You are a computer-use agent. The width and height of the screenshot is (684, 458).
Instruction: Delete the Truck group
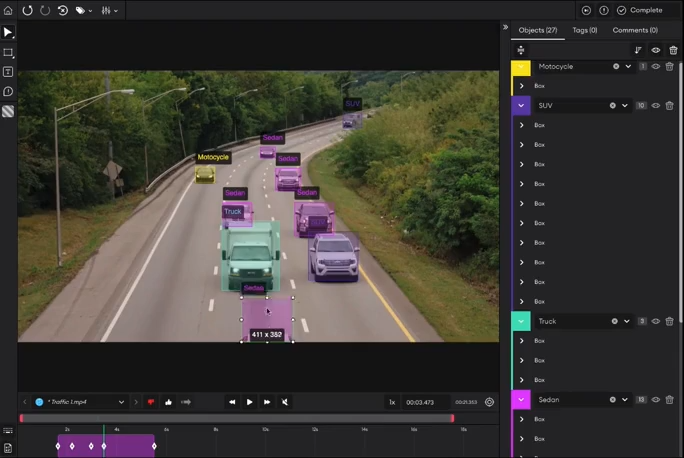[x=670, y=321]
